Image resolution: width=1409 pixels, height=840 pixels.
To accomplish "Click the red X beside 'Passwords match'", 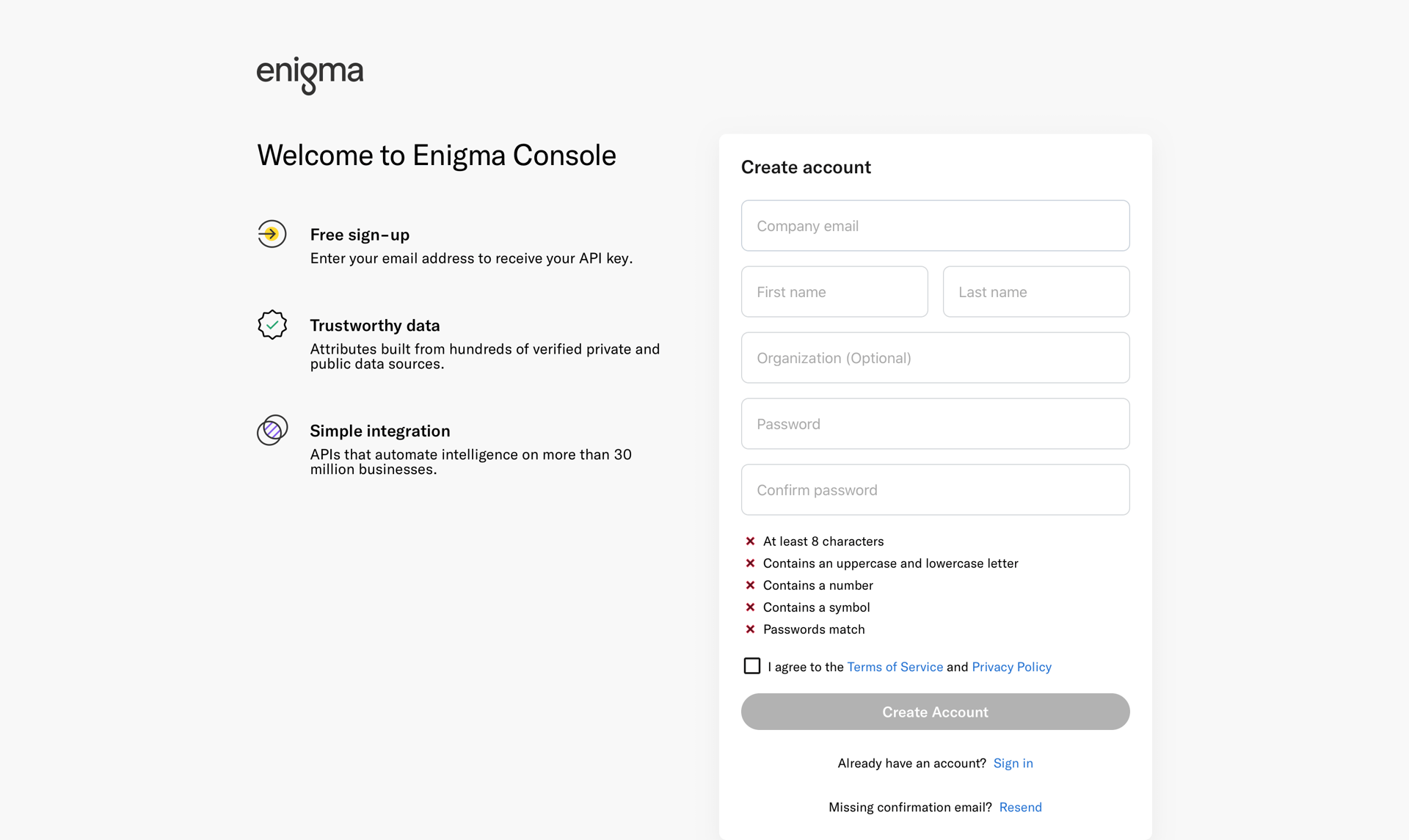I will 751,629.
